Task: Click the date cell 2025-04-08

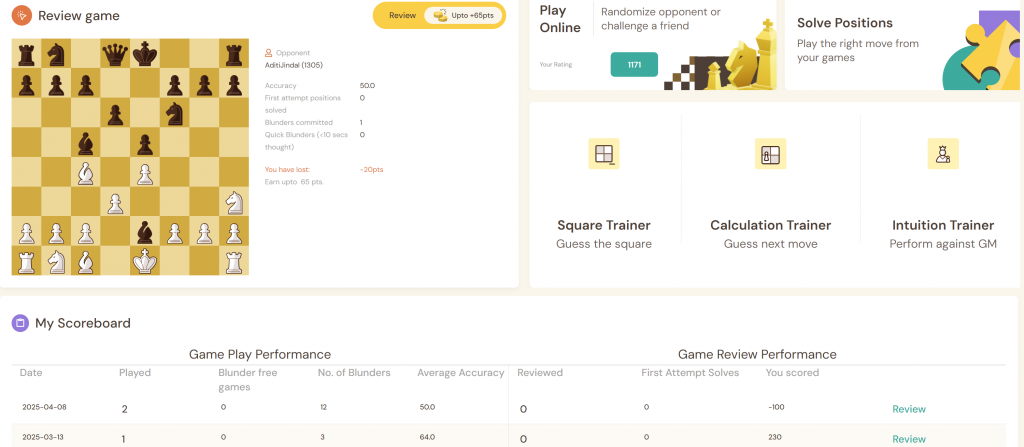Action: pyautogui.click(x=44, y=407)
